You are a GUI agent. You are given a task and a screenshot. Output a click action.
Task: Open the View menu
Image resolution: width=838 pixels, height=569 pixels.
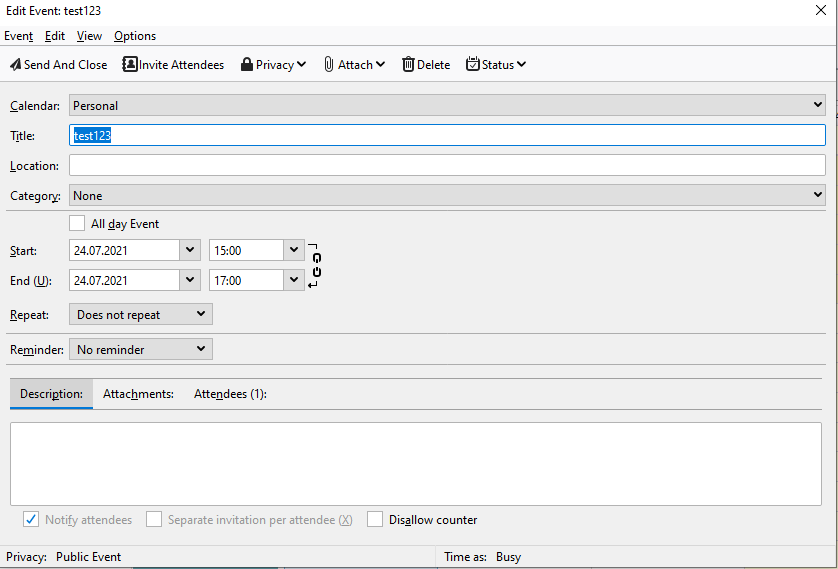(89, 36)
